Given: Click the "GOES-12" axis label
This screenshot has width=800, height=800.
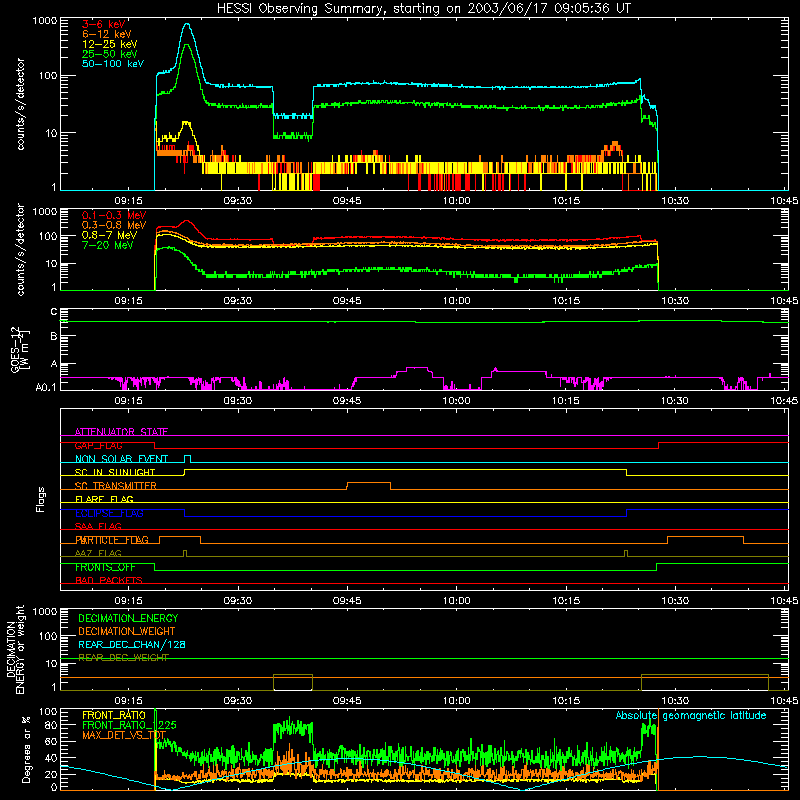Looking at the screenshot, I should (x=15, y=349).
